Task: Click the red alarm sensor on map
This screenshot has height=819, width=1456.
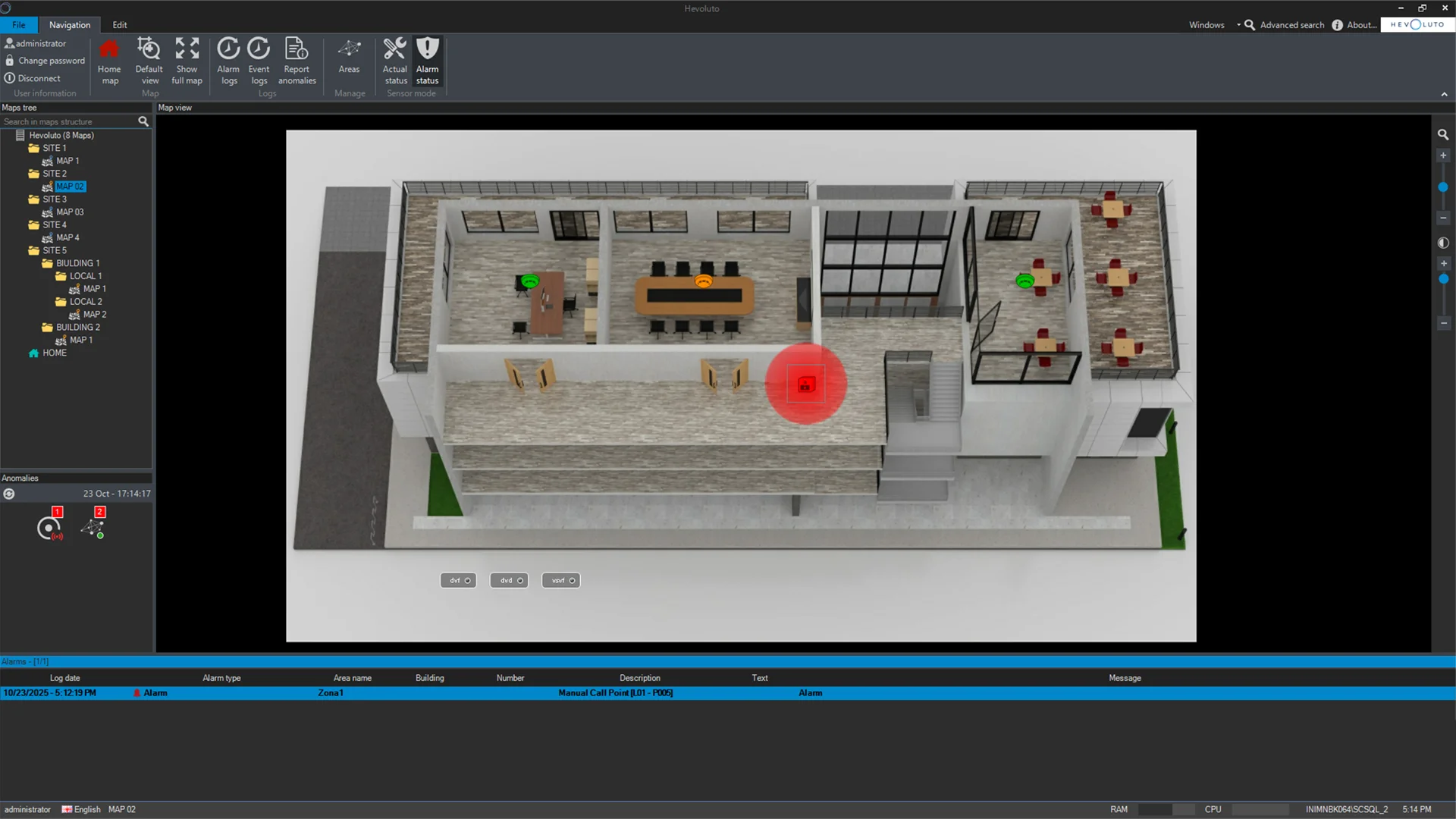Action: 805,384
